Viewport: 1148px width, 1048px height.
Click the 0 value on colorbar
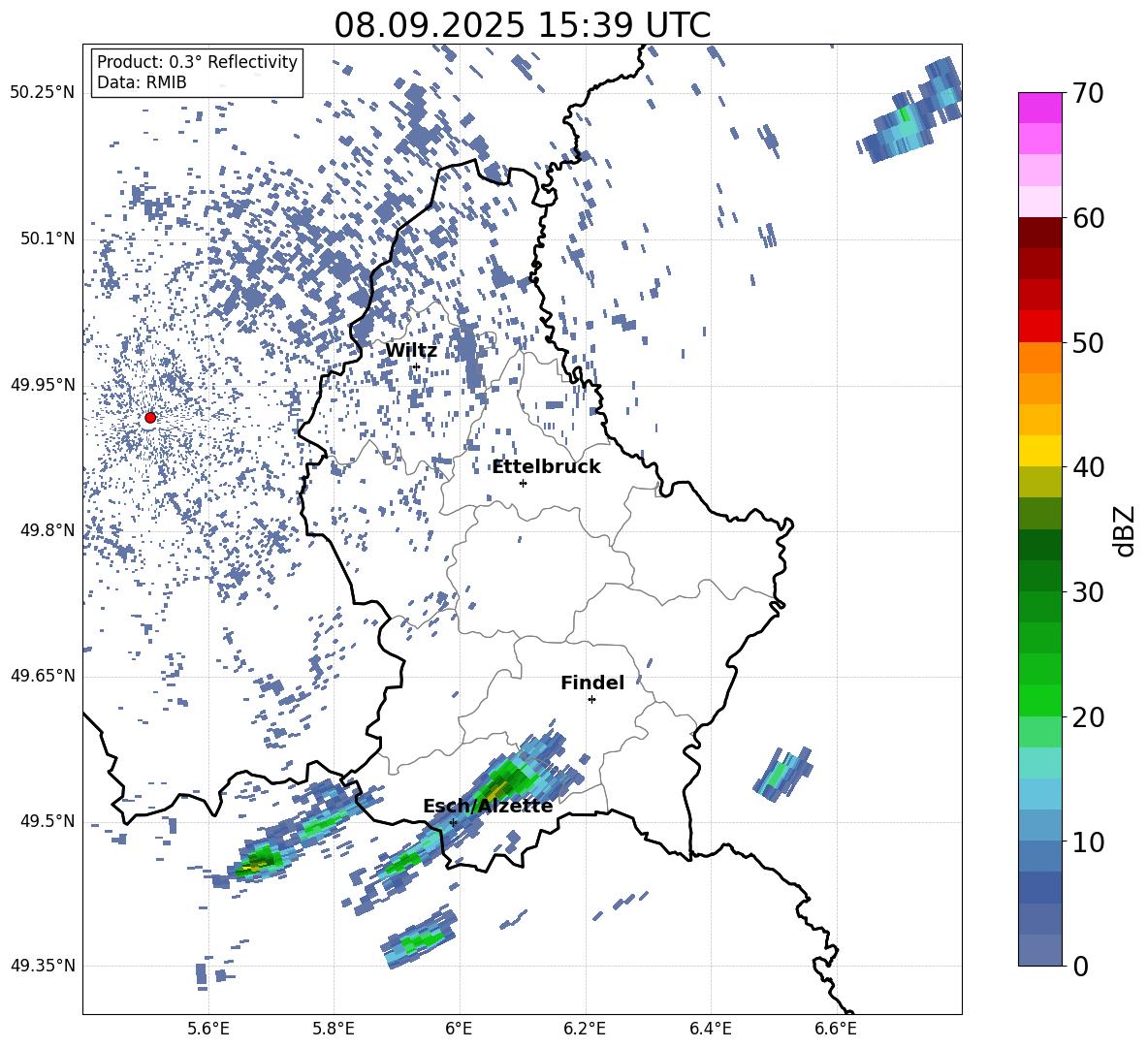click(x=1080, y=966)
